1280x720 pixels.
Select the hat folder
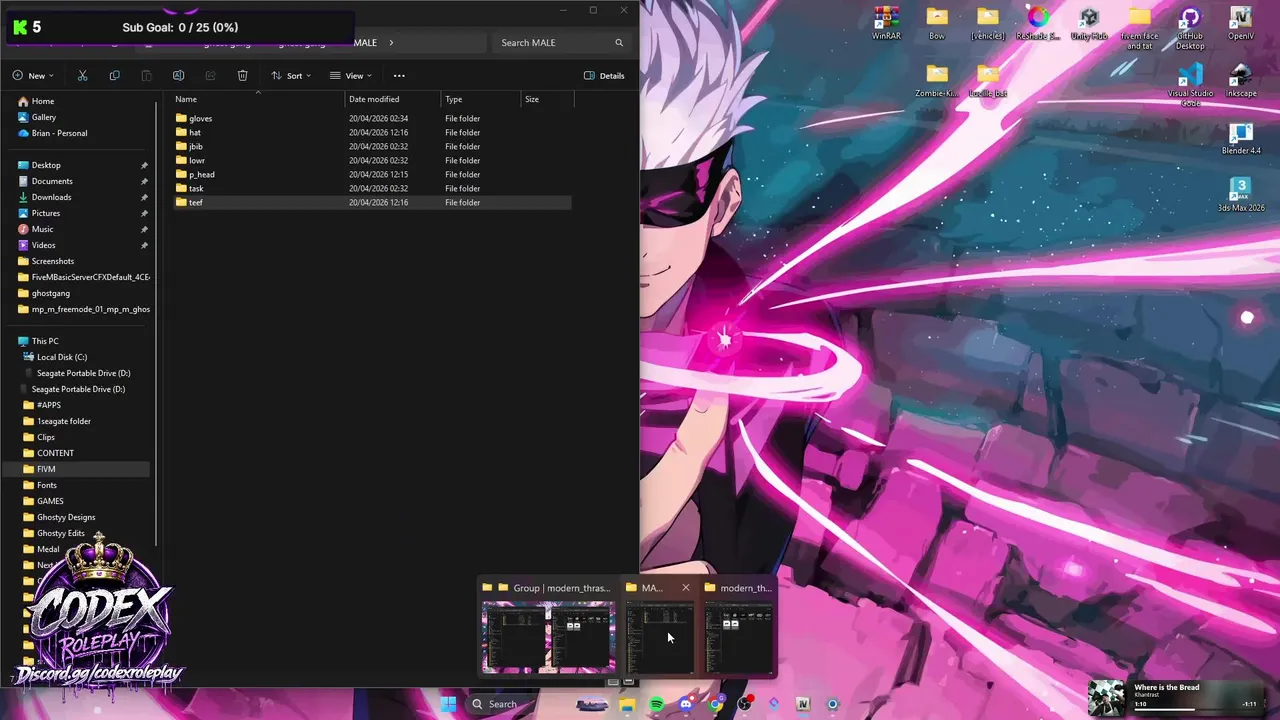point(371,132)
